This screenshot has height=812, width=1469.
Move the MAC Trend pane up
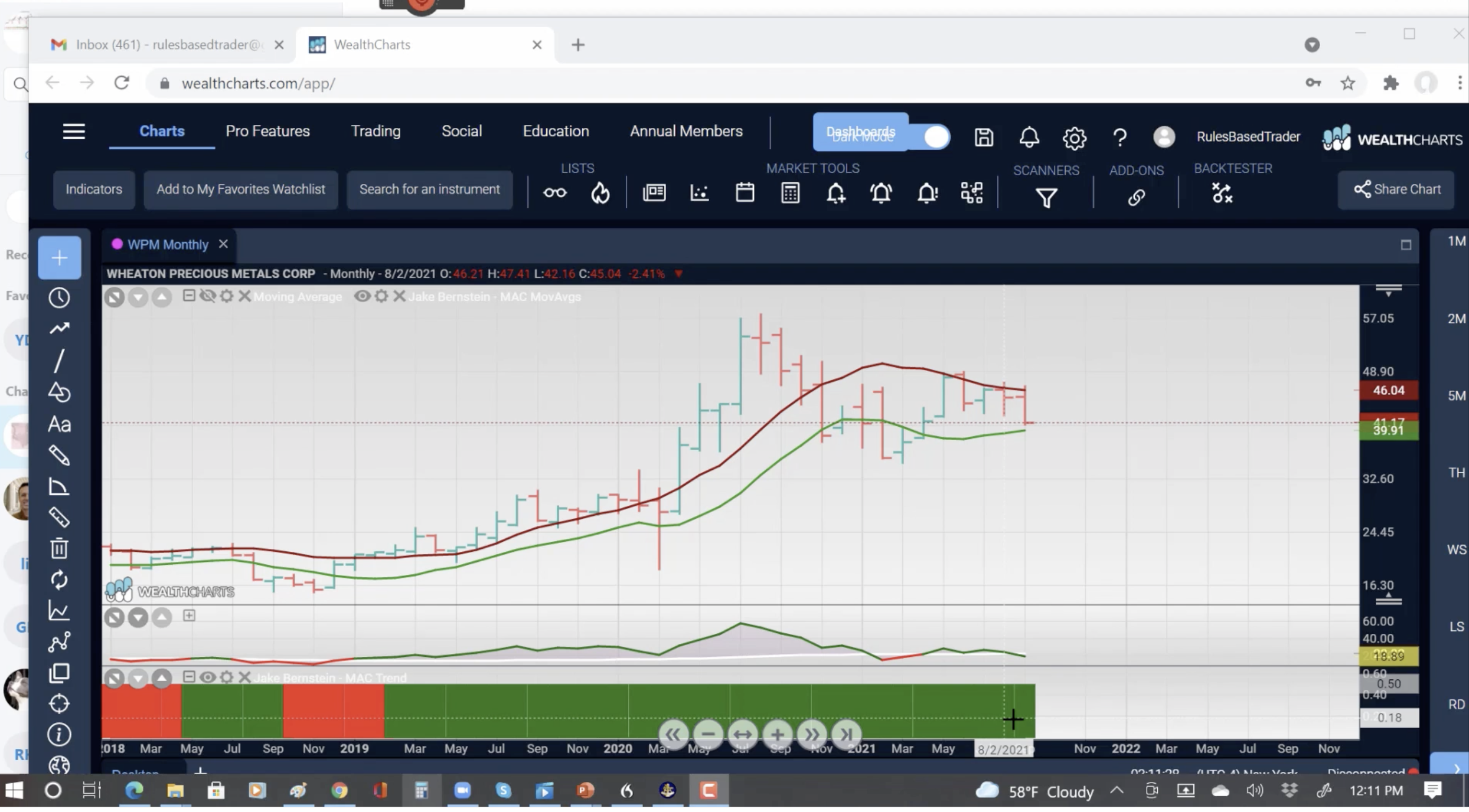(162, 679)
